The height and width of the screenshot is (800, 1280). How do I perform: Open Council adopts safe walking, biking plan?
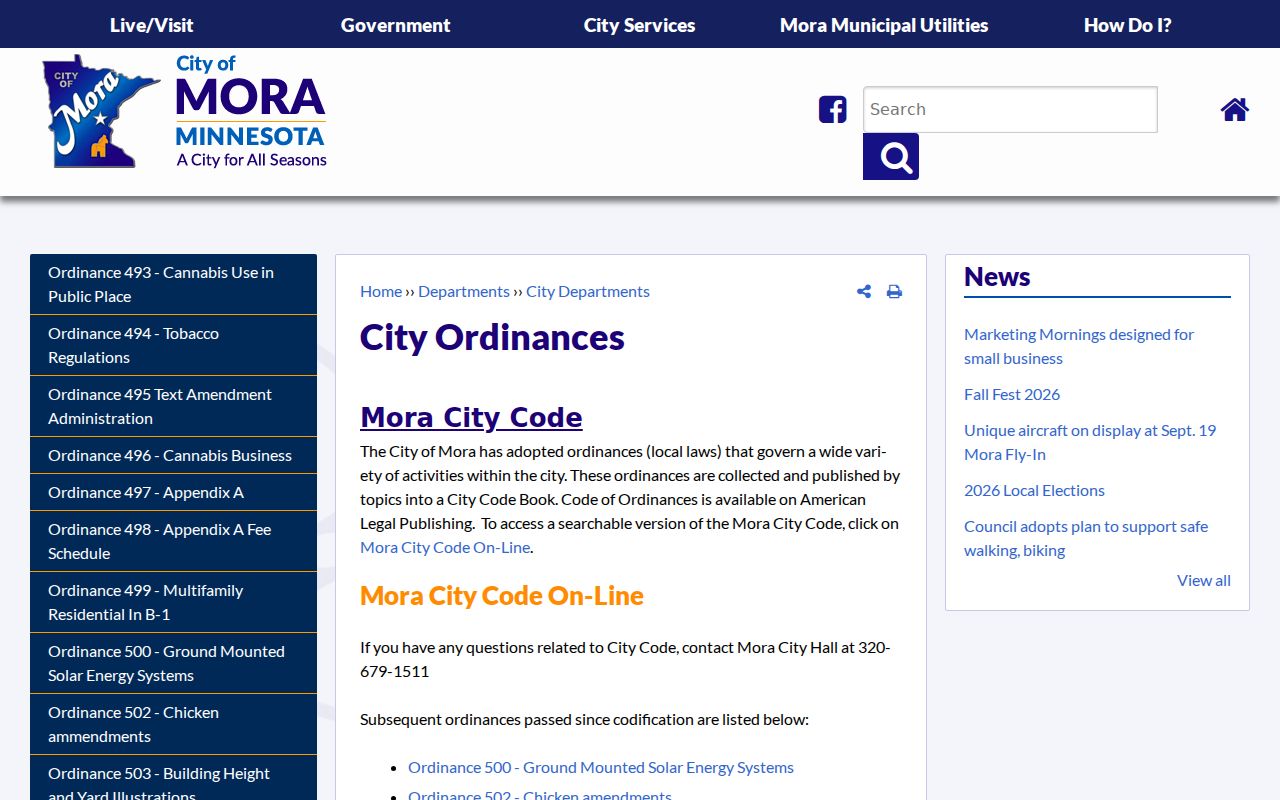pyautogui.click(x=1086, y=538)
